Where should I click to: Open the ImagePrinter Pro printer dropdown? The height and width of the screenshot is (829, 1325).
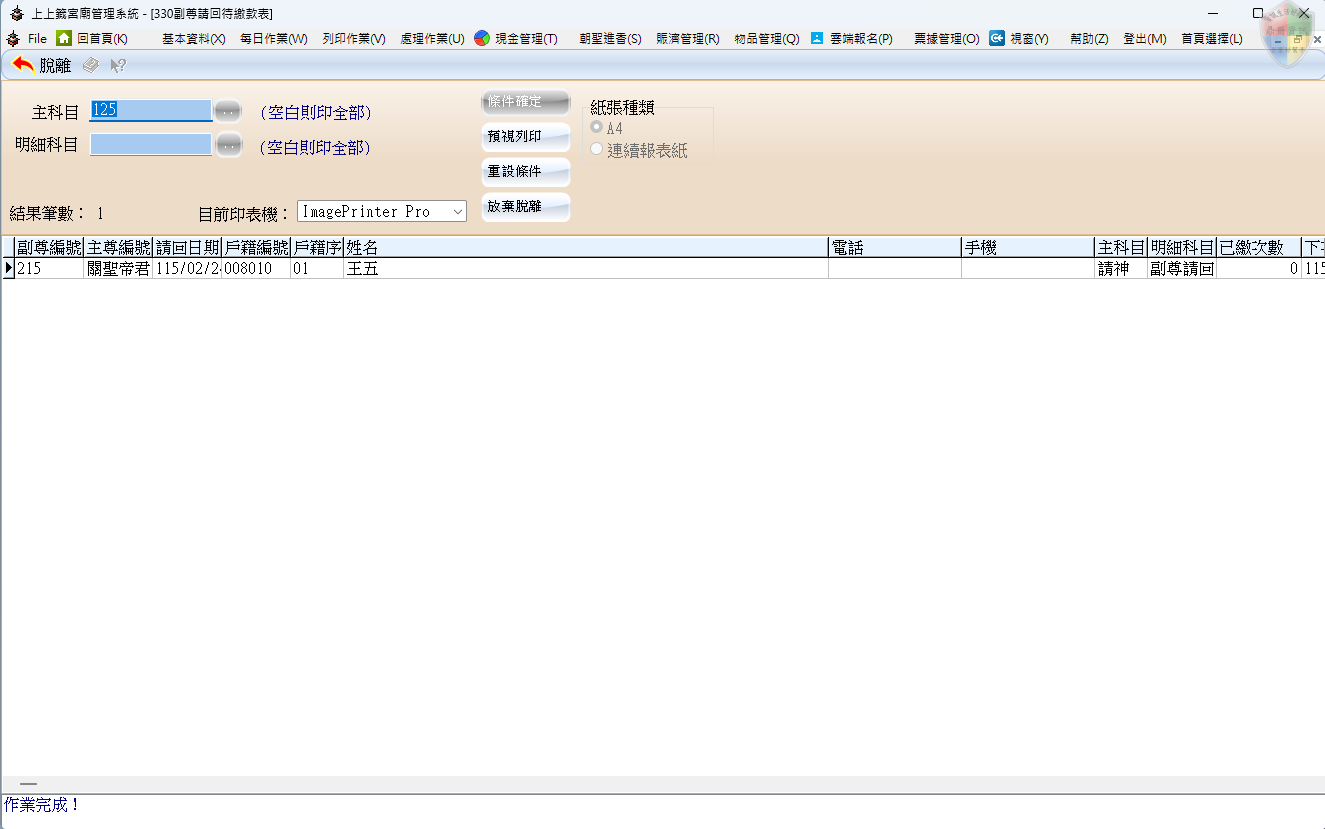point(456,212)
